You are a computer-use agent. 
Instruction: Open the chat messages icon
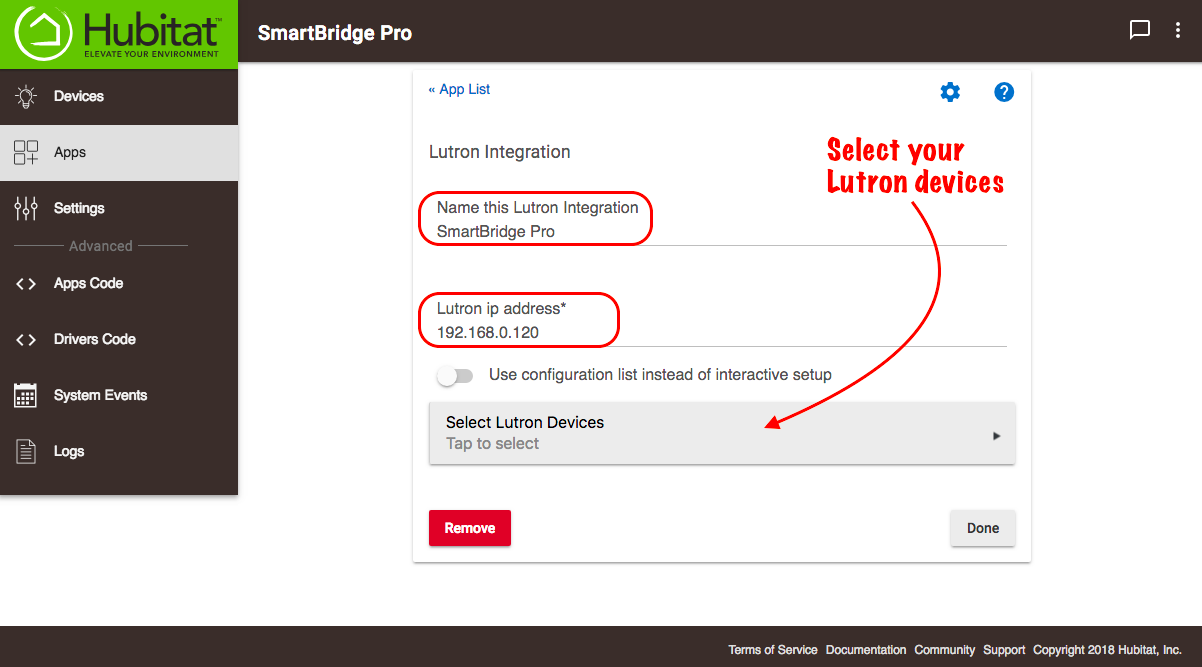coord(1139,30)
